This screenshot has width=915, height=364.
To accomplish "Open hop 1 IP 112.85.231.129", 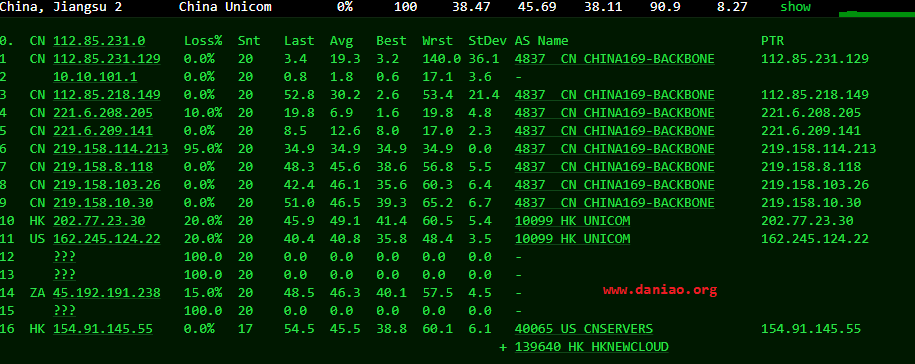I will tap(107, 59).
